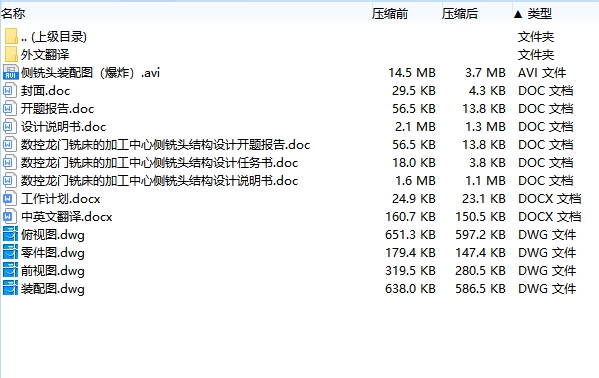Click the Word icon of 封面.doc
Image resolution: width=599 pixels, height=378 pixels.
pos(11,91)
